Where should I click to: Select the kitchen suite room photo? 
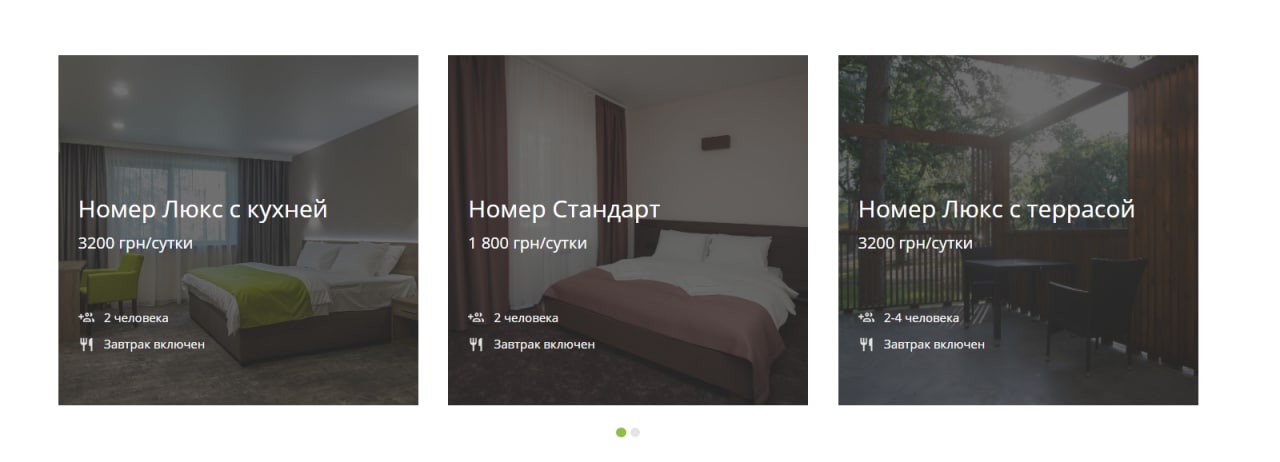238,230
